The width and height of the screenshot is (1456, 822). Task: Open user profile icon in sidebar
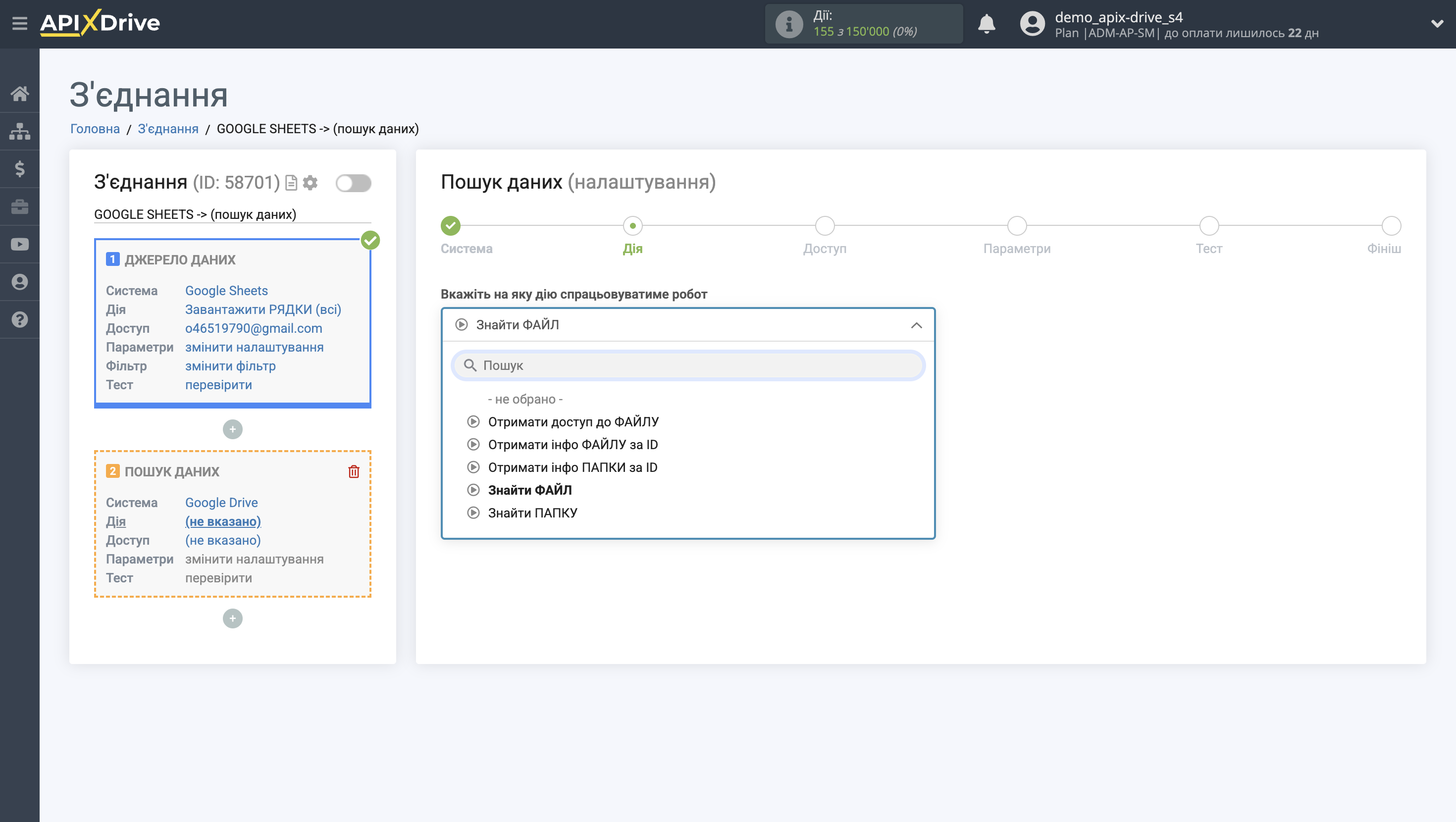point(20,282)
